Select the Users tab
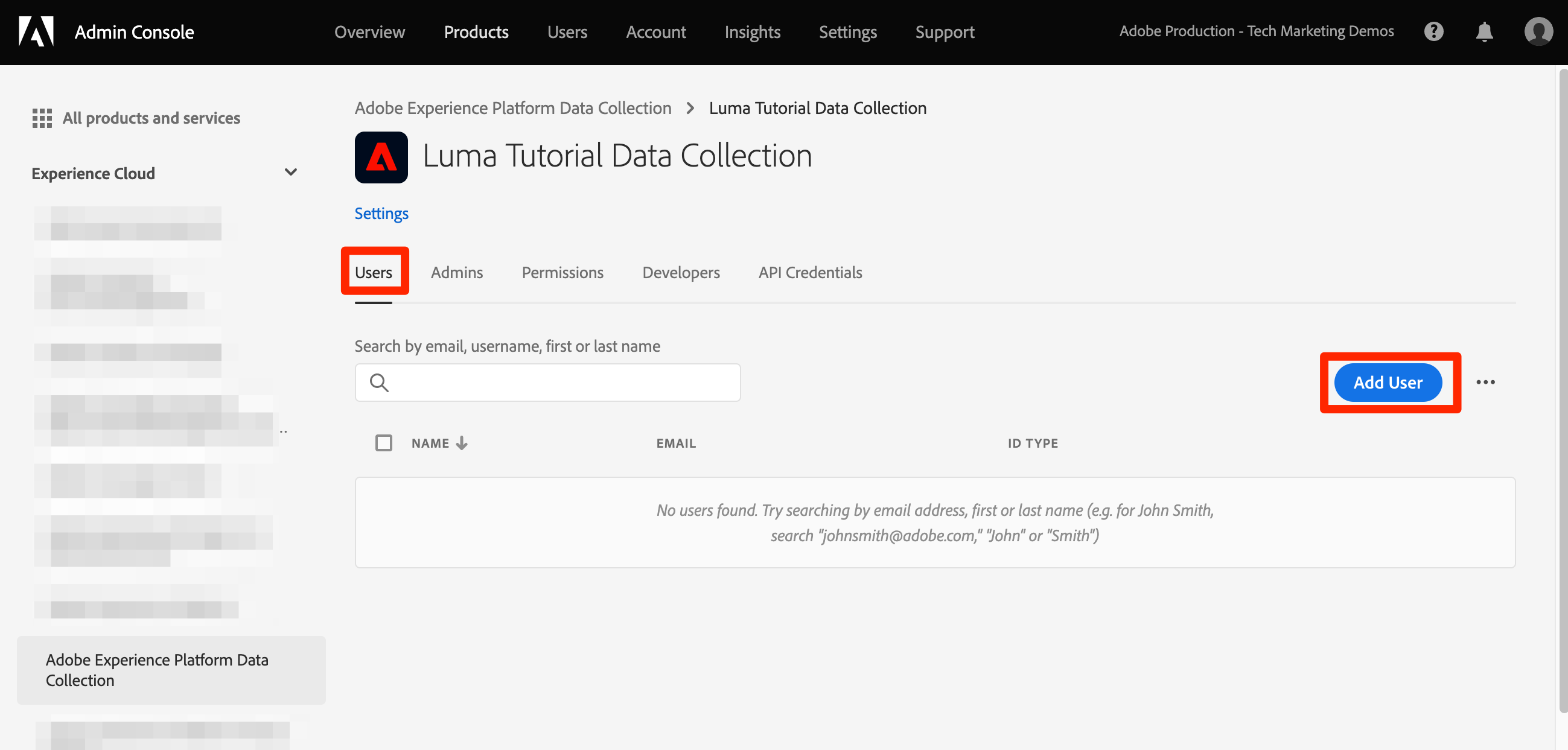Screen dimensions: 1568x750 [x=373, y=273]
